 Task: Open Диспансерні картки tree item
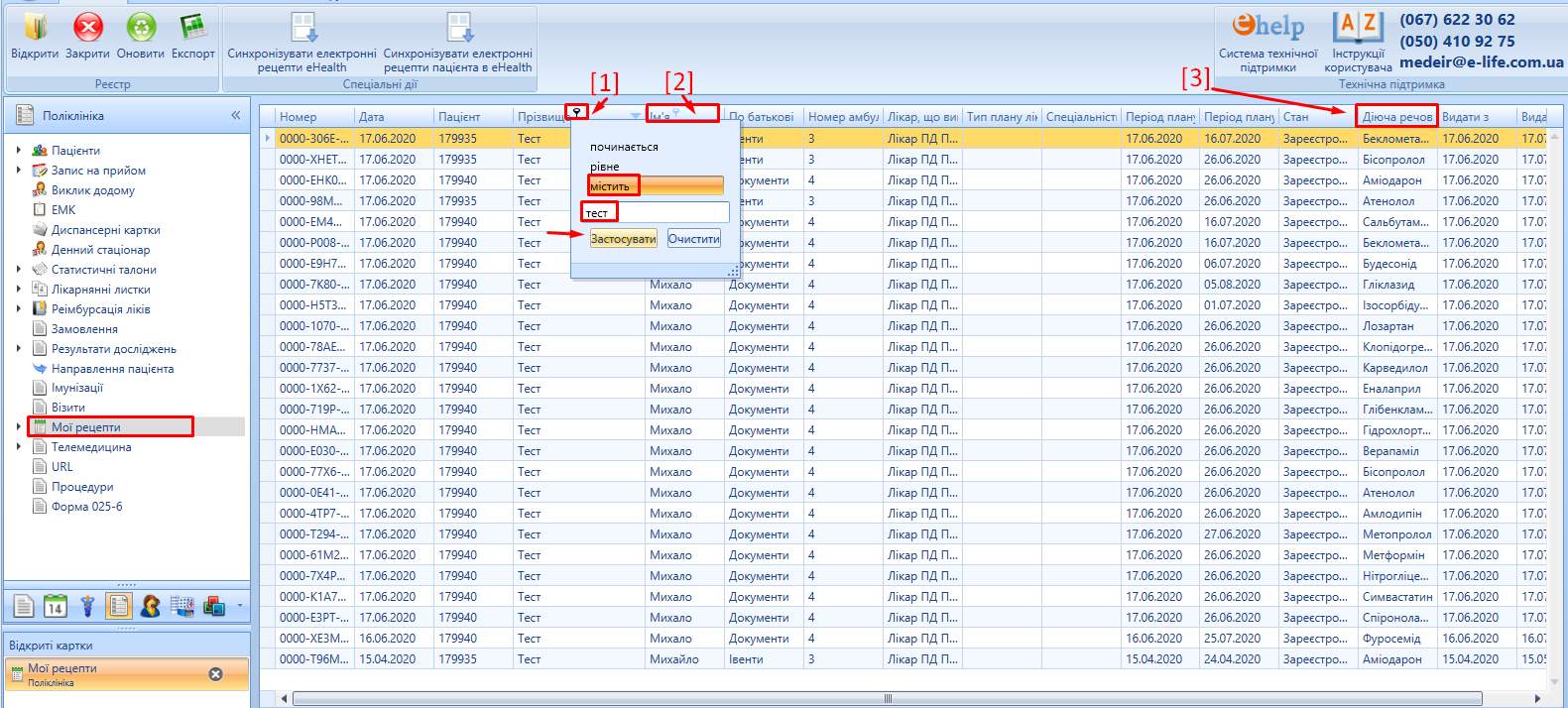(x=105, y=230)
